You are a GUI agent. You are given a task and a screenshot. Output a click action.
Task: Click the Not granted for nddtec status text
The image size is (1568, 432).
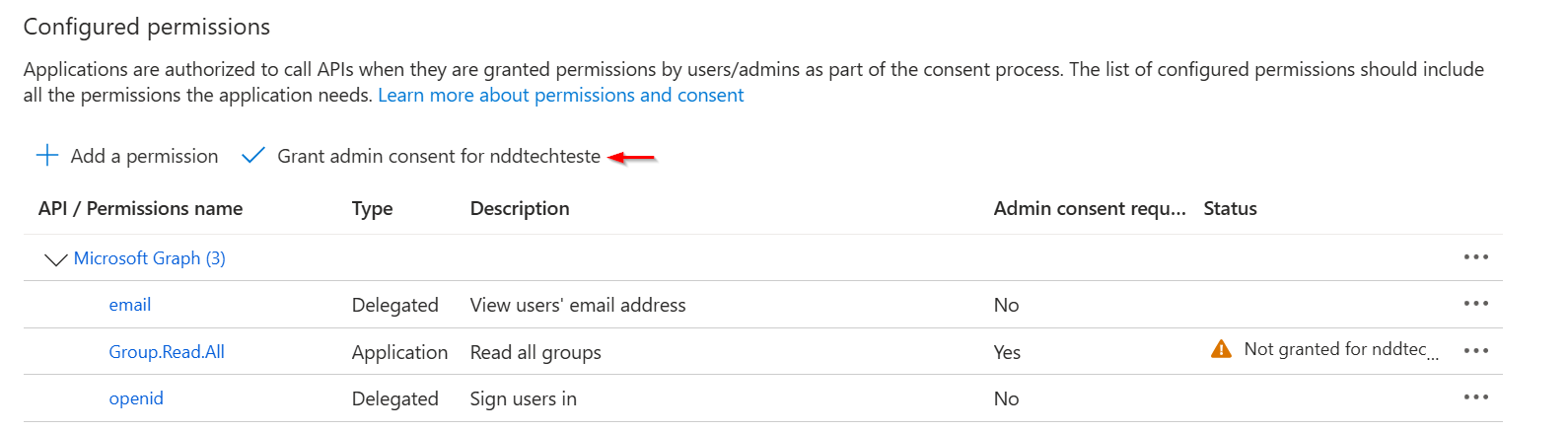1335,349
